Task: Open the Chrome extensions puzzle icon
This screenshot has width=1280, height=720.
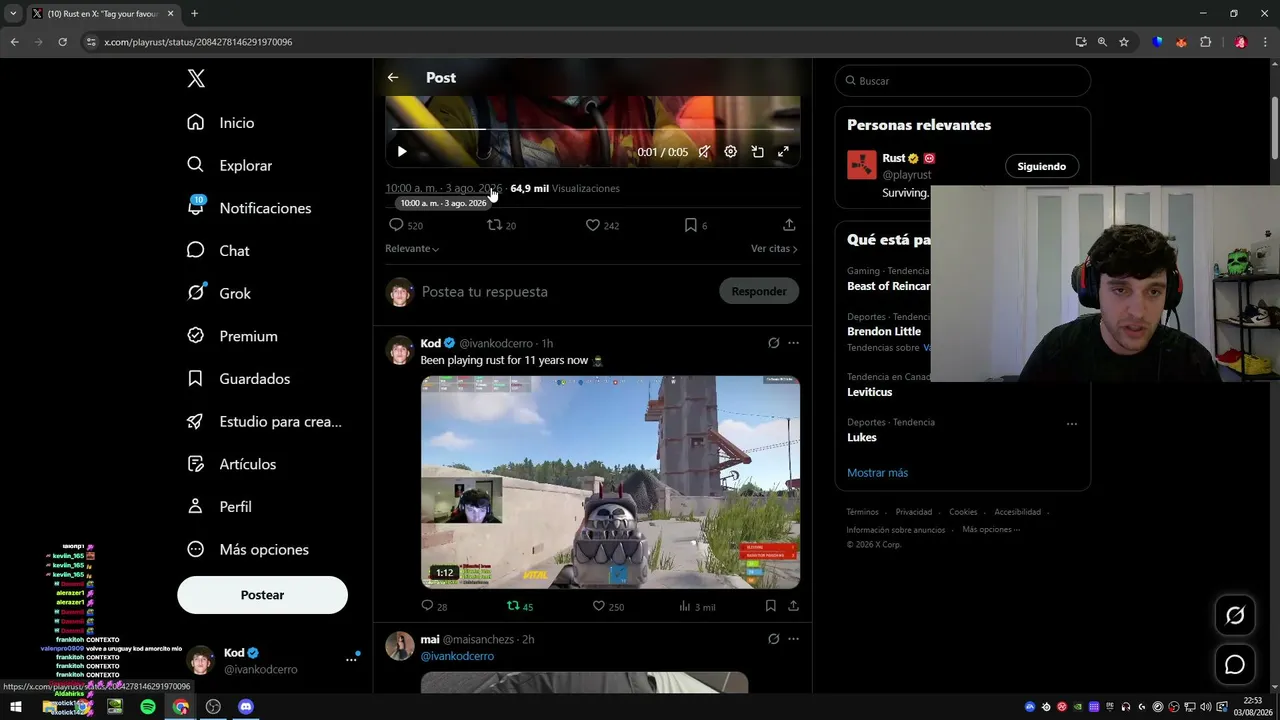Action: [x=1205, y=42]
